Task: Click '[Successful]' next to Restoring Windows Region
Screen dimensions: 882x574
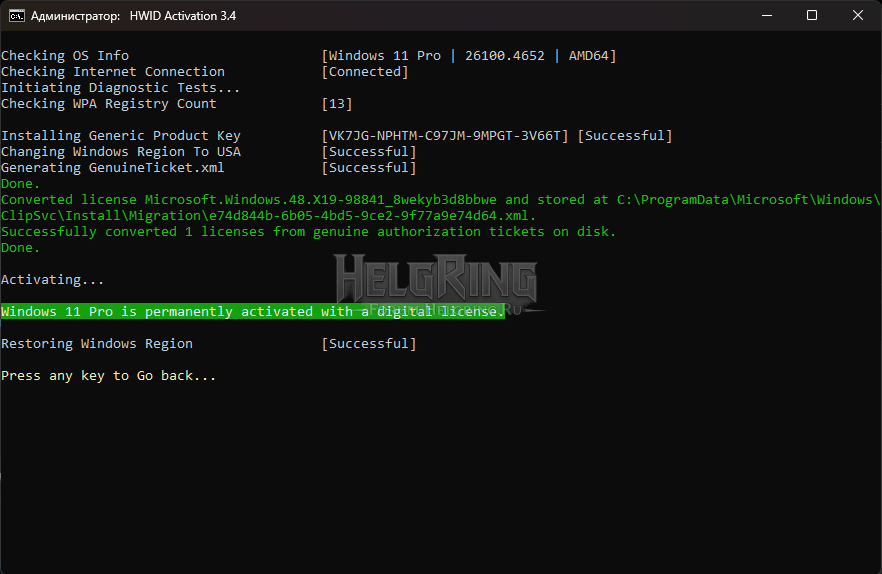Action: click(368, 344)
